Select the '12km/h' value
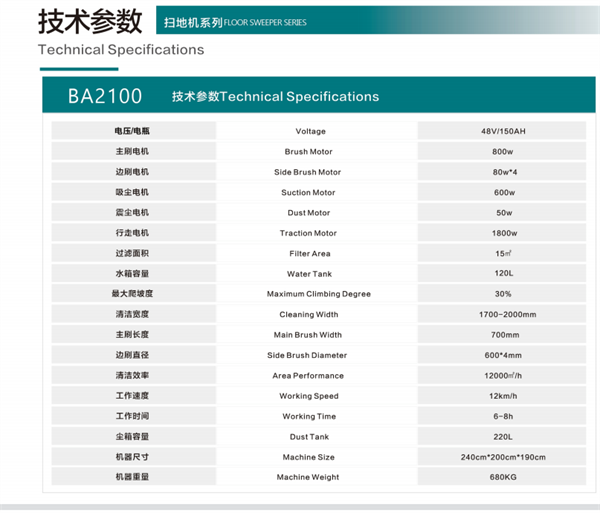Viewport: 600px width, 513px height. (503, 396)
